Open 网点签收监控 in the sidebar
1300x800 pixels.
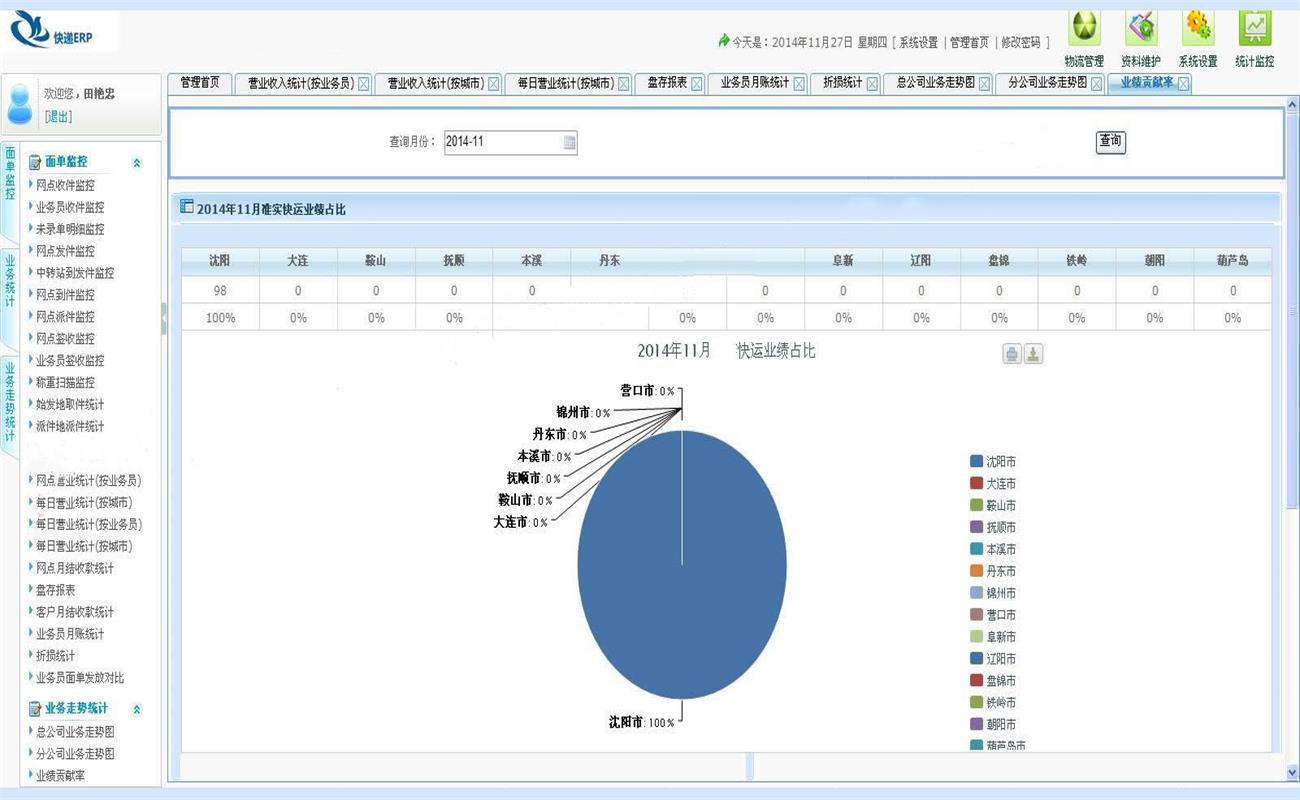tap(65, 339)
